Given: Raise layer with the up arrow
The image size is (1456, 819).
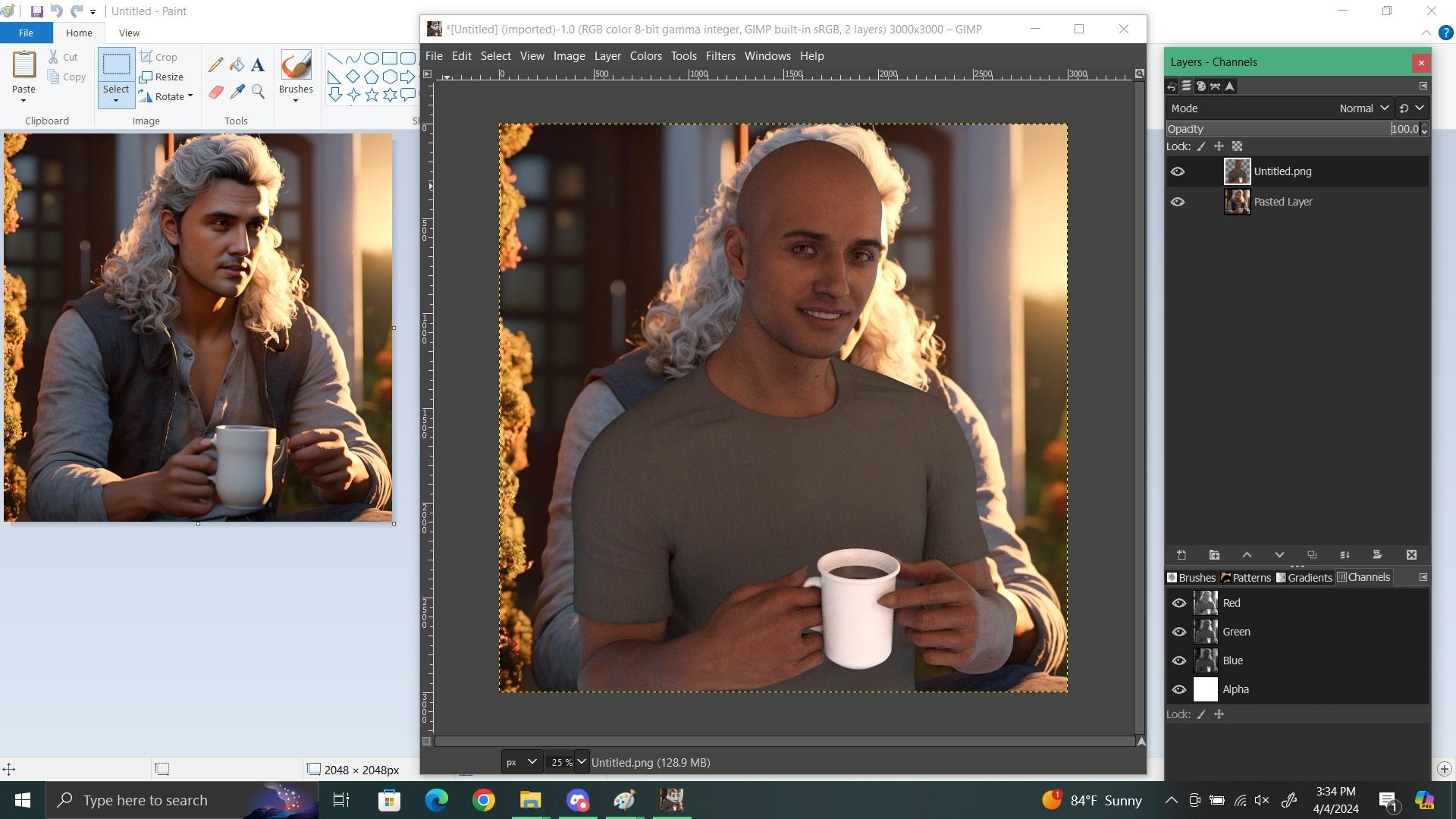Looking at the screenshot, I should point(1247,555).
